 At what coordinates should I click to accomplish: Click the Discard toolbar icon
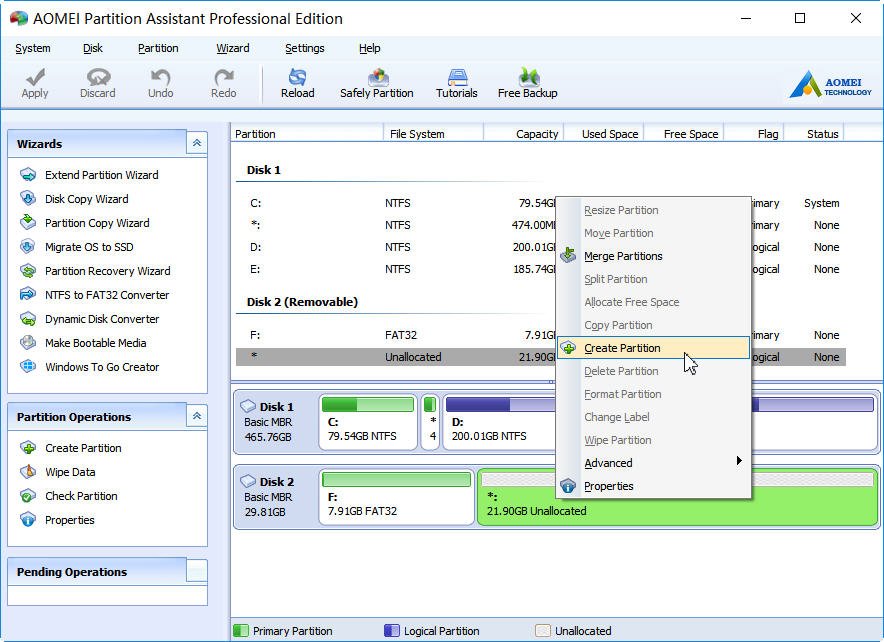click(x=98, y=77)
